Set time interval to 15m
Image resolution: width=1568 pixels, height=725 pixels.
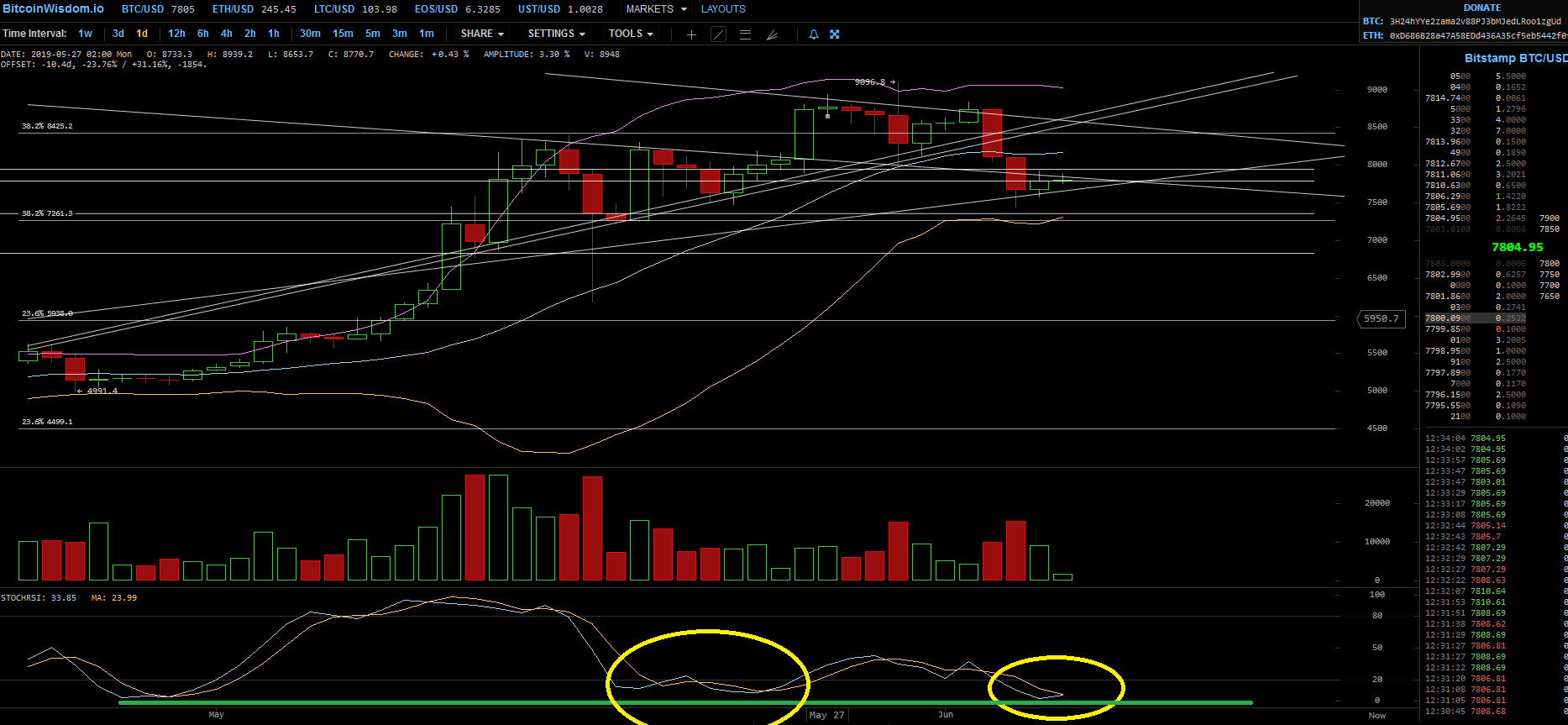point(343,34)
